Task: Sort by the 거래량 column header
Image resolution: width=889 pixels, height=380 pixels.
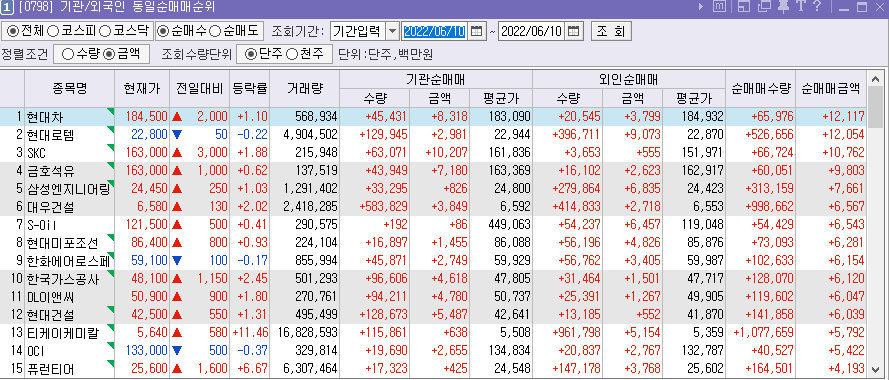Action: point(304,88)
